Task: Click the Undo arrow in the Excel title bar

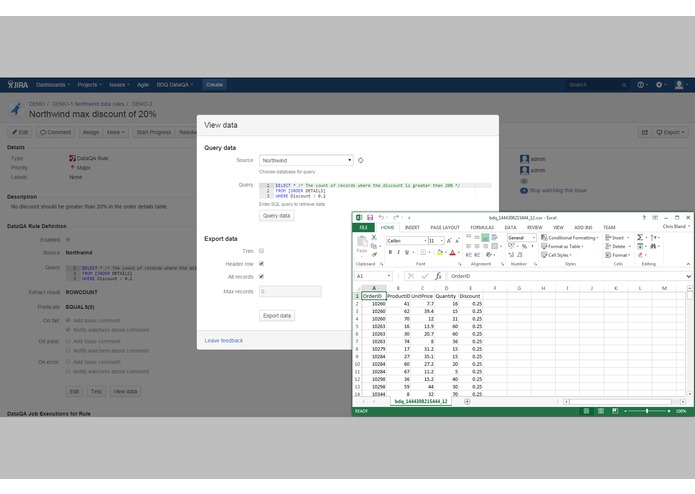Action: click(381, 218)
